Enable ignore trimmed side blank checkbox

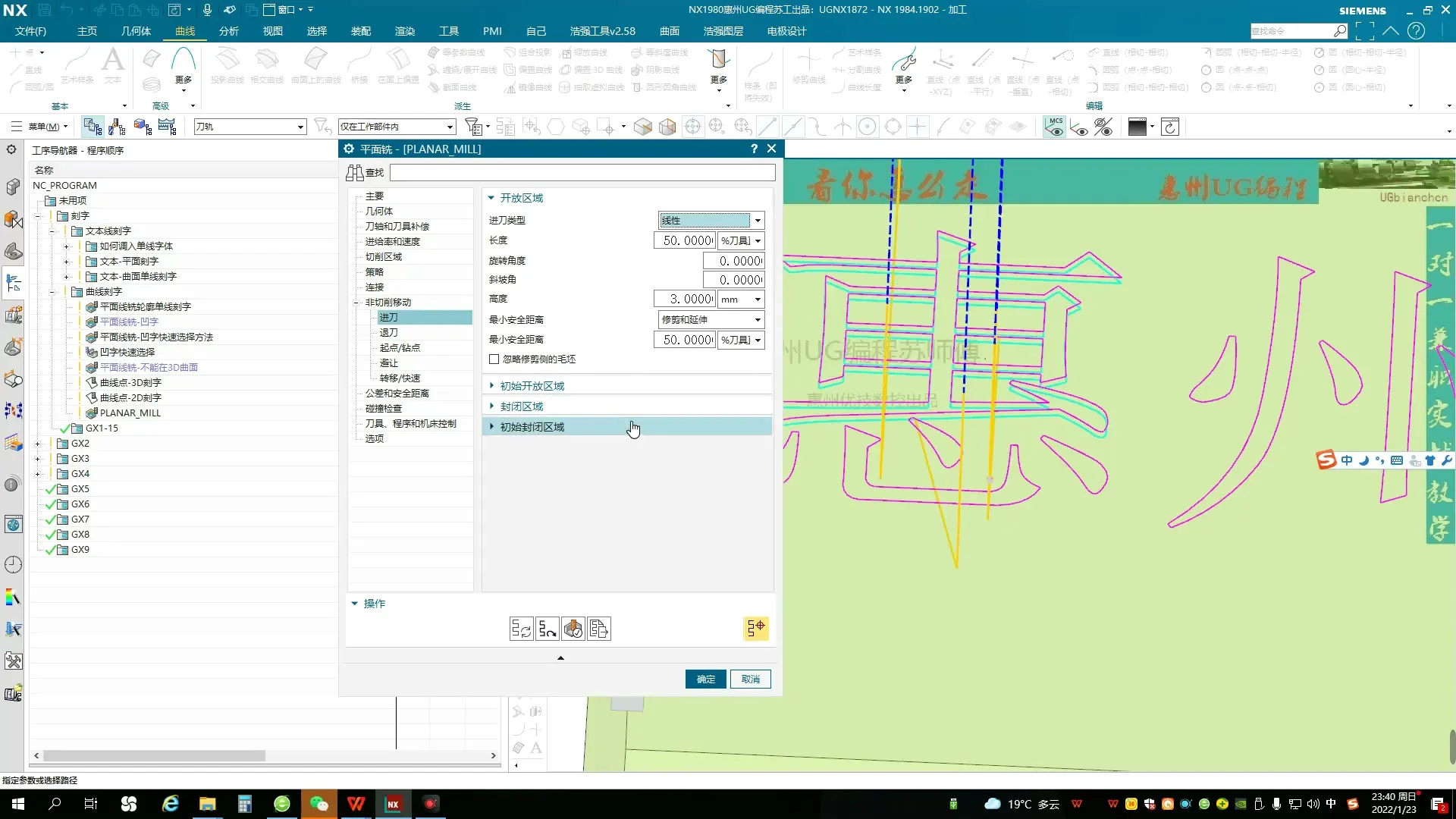[494, 359]
